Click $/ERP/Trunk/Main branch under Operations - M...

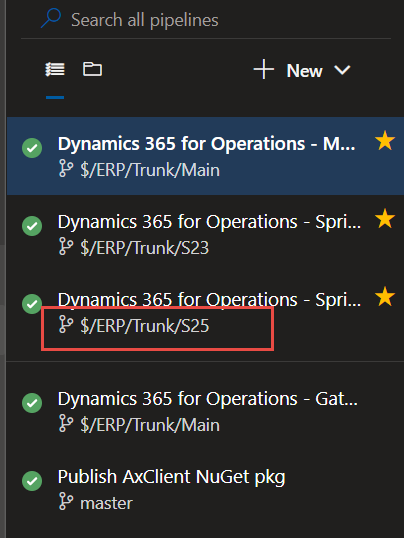click(150, 170)
